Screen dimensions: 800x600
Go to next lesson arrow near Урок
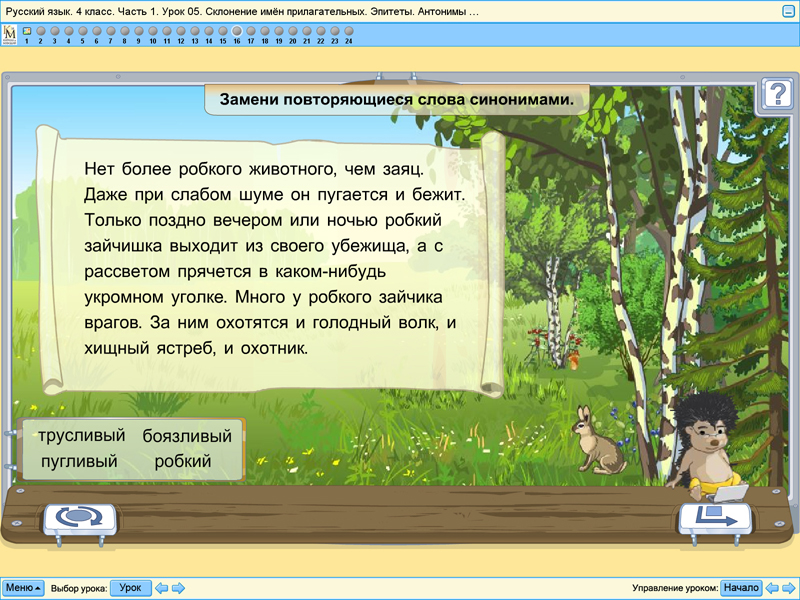pyautogui.click(x=178, y=588)
